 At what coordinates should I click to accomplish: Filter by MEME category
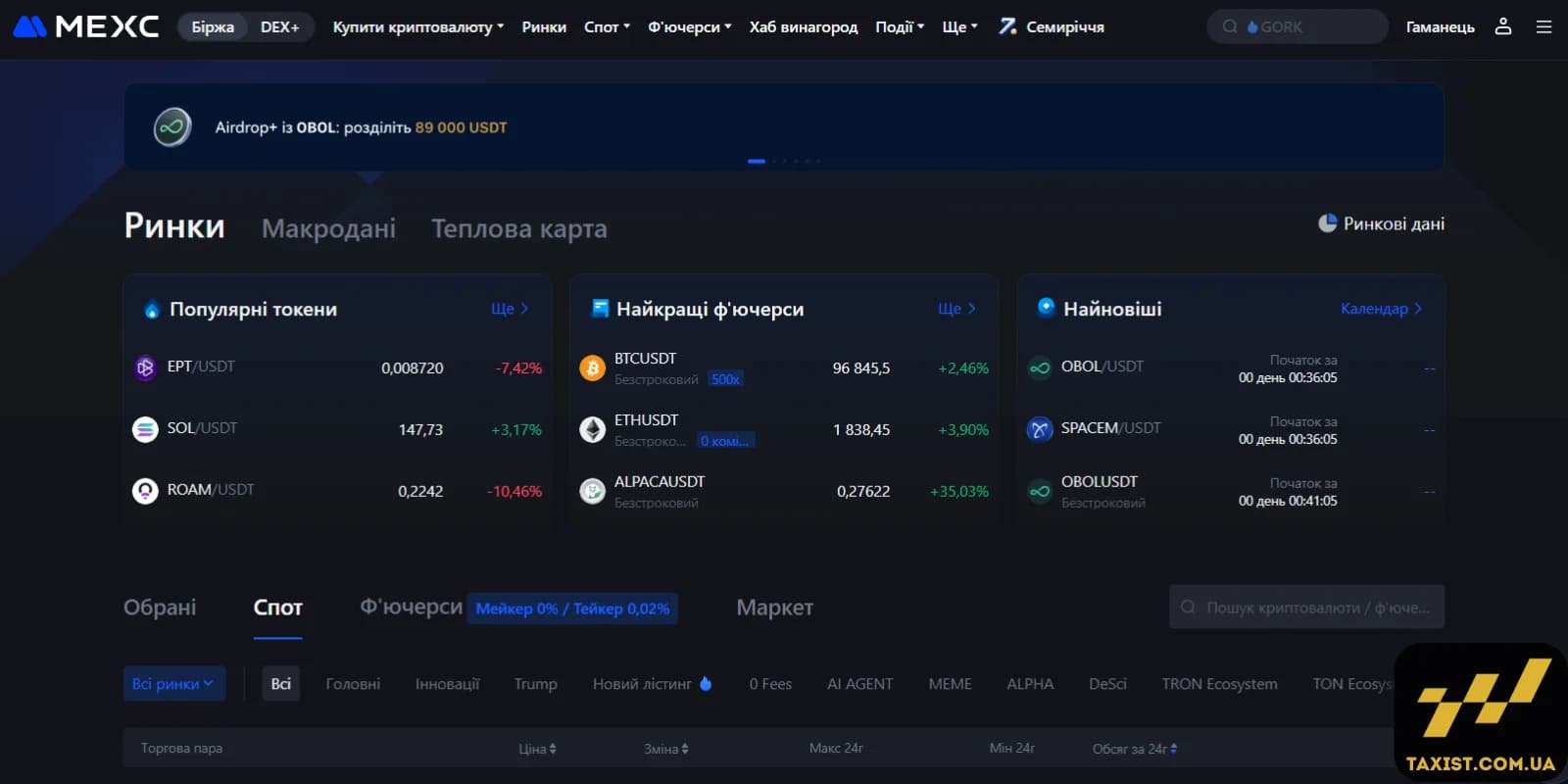point(950,684)
